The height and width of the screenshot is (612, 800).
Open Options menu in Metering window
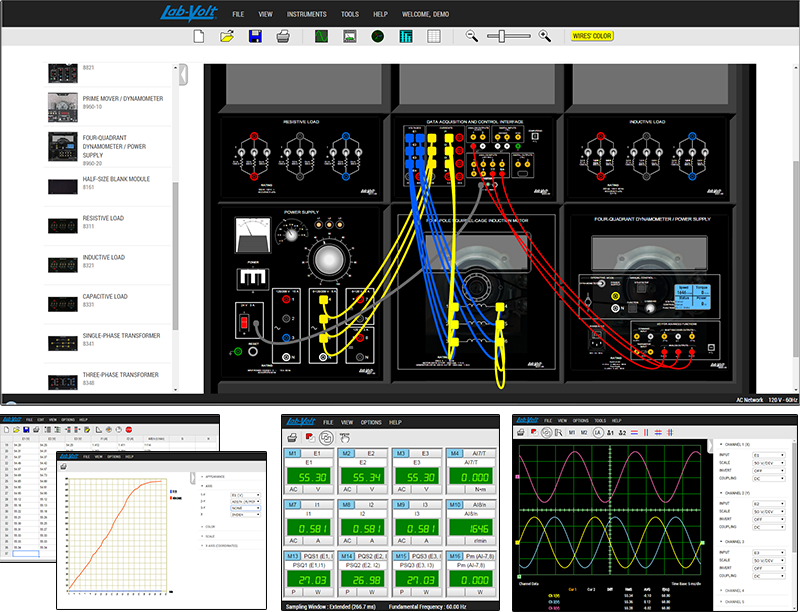[x=371, y=422]
